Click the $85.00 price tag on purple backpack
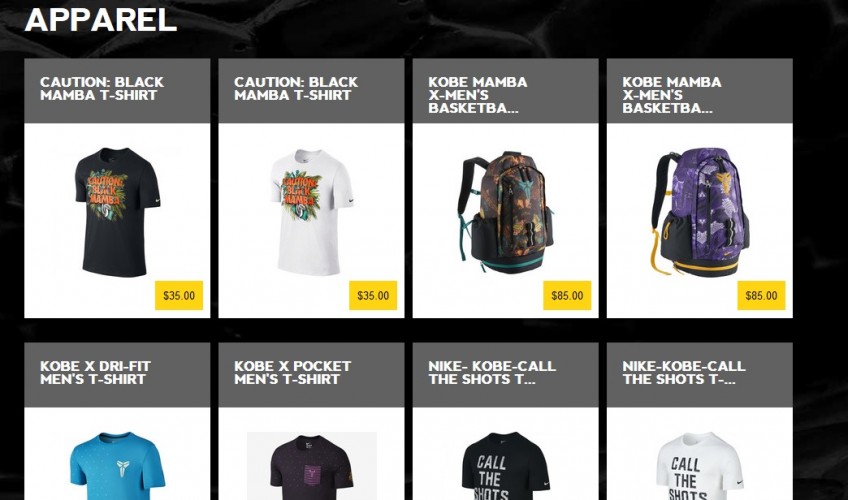This screenshot has width=848, height=500. click(x=761, y=295)
